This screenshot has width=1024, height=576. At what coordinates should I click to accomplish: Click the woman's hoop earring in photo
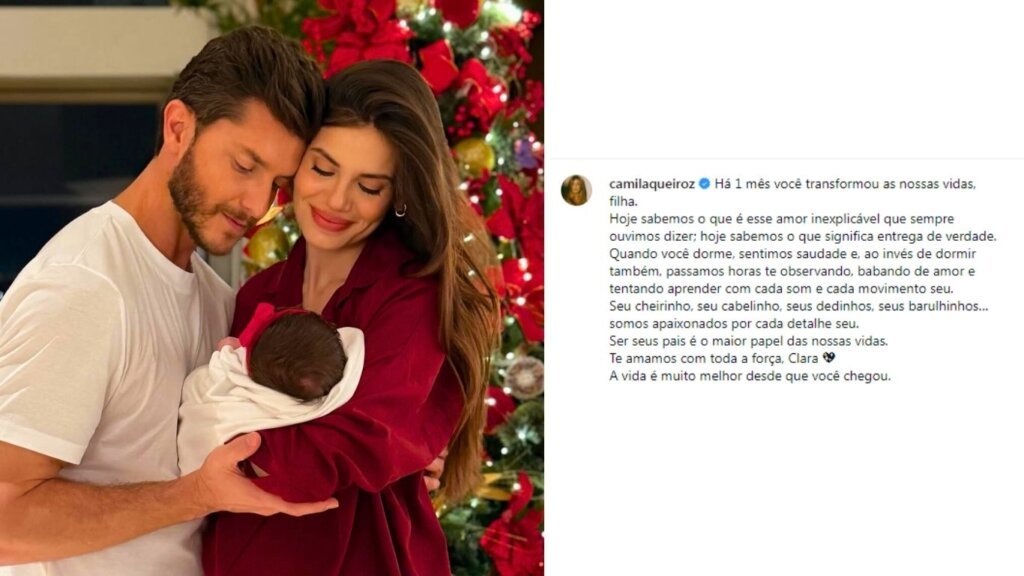coord(400,210)
